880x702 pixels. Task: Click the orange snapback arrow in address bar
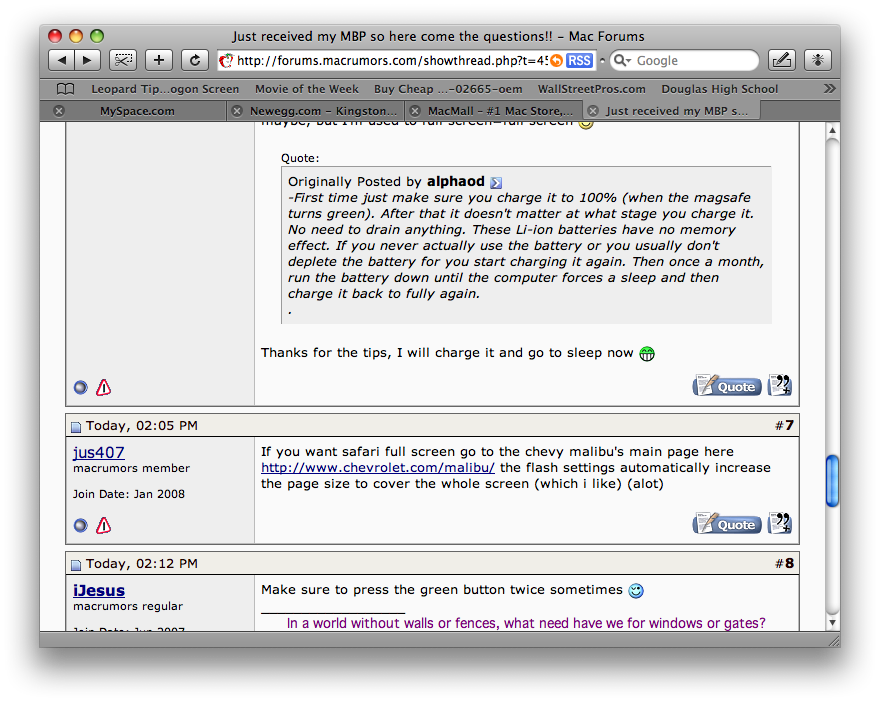pos(556,61)
